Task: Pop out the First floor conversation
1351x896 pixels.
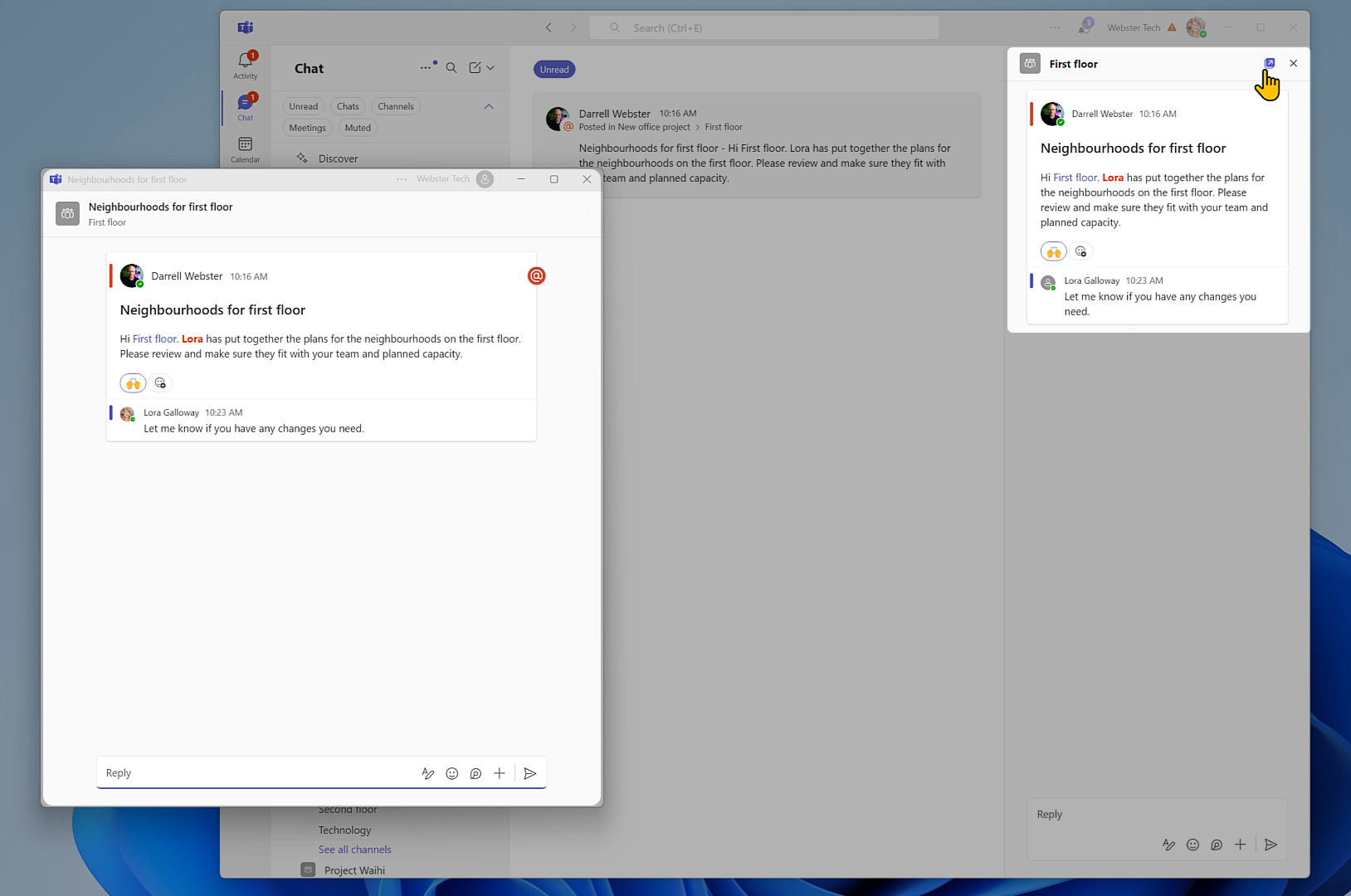Action: click(x=1270, y=63)
